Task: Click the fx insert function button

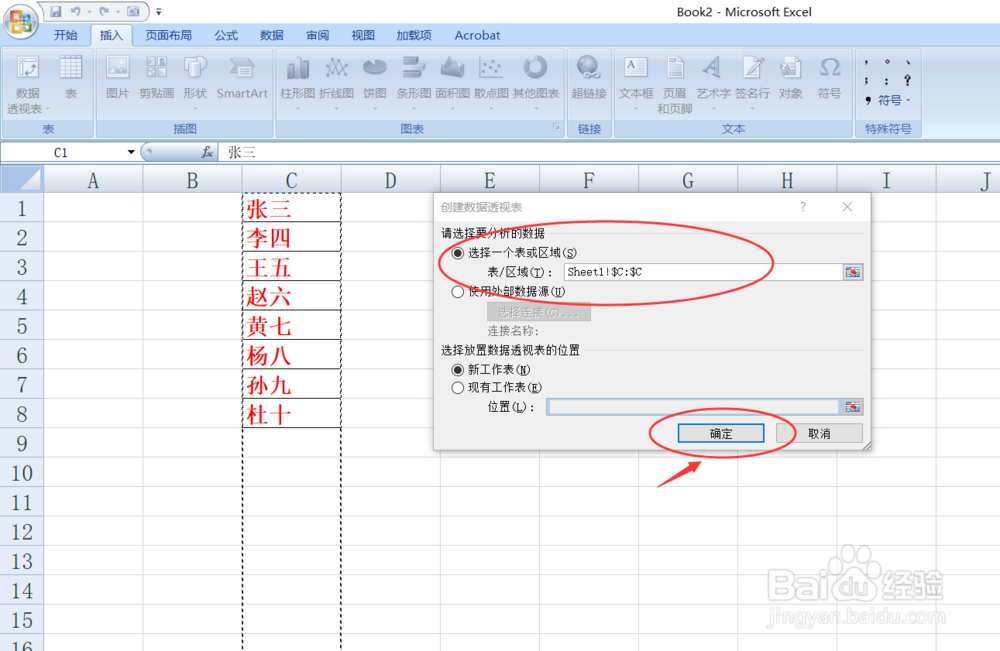Action: (207, 152)
